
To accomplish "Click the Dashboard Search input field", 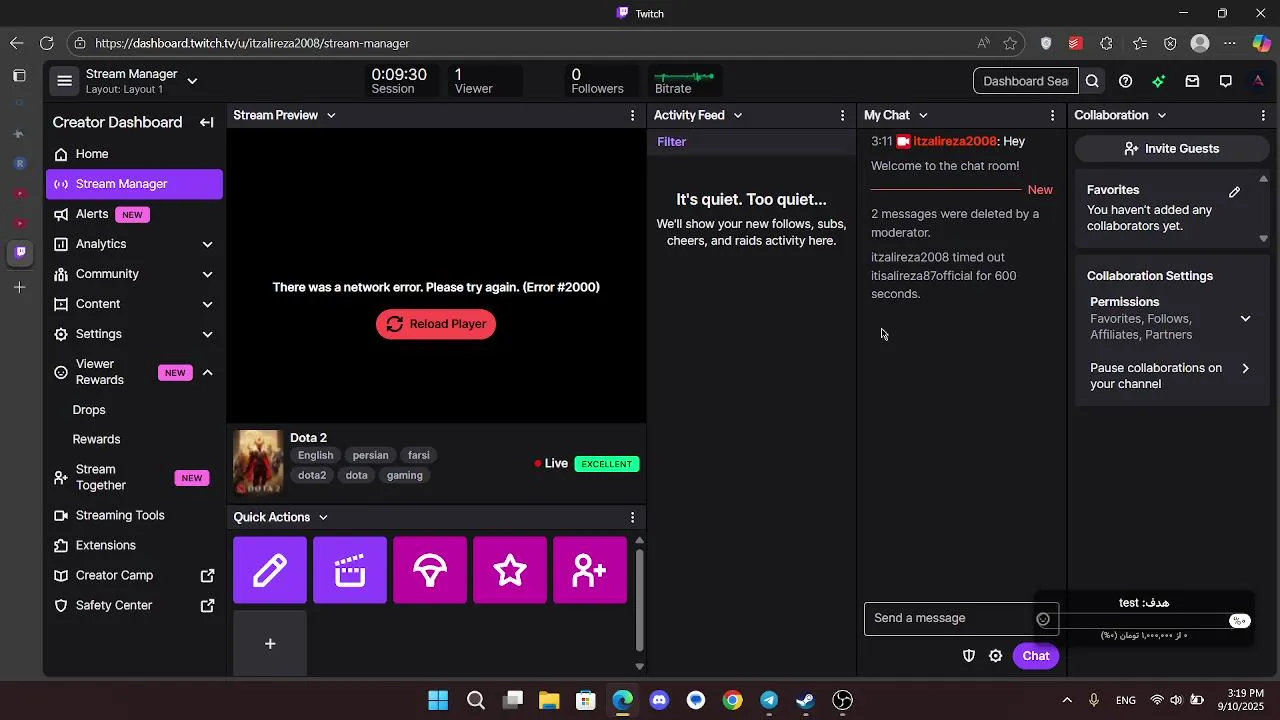I will (x=1026, y=81).
